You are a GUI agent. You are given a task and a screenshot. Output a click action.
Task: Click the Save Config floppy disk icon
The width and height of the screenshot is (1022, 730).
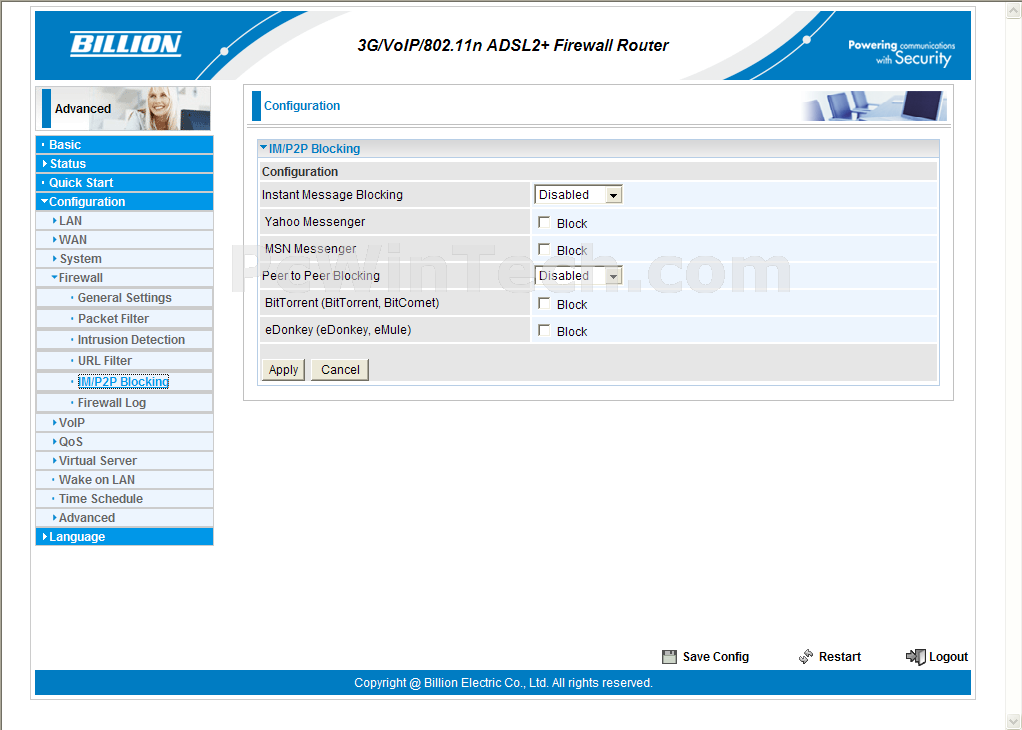(669, 657)
